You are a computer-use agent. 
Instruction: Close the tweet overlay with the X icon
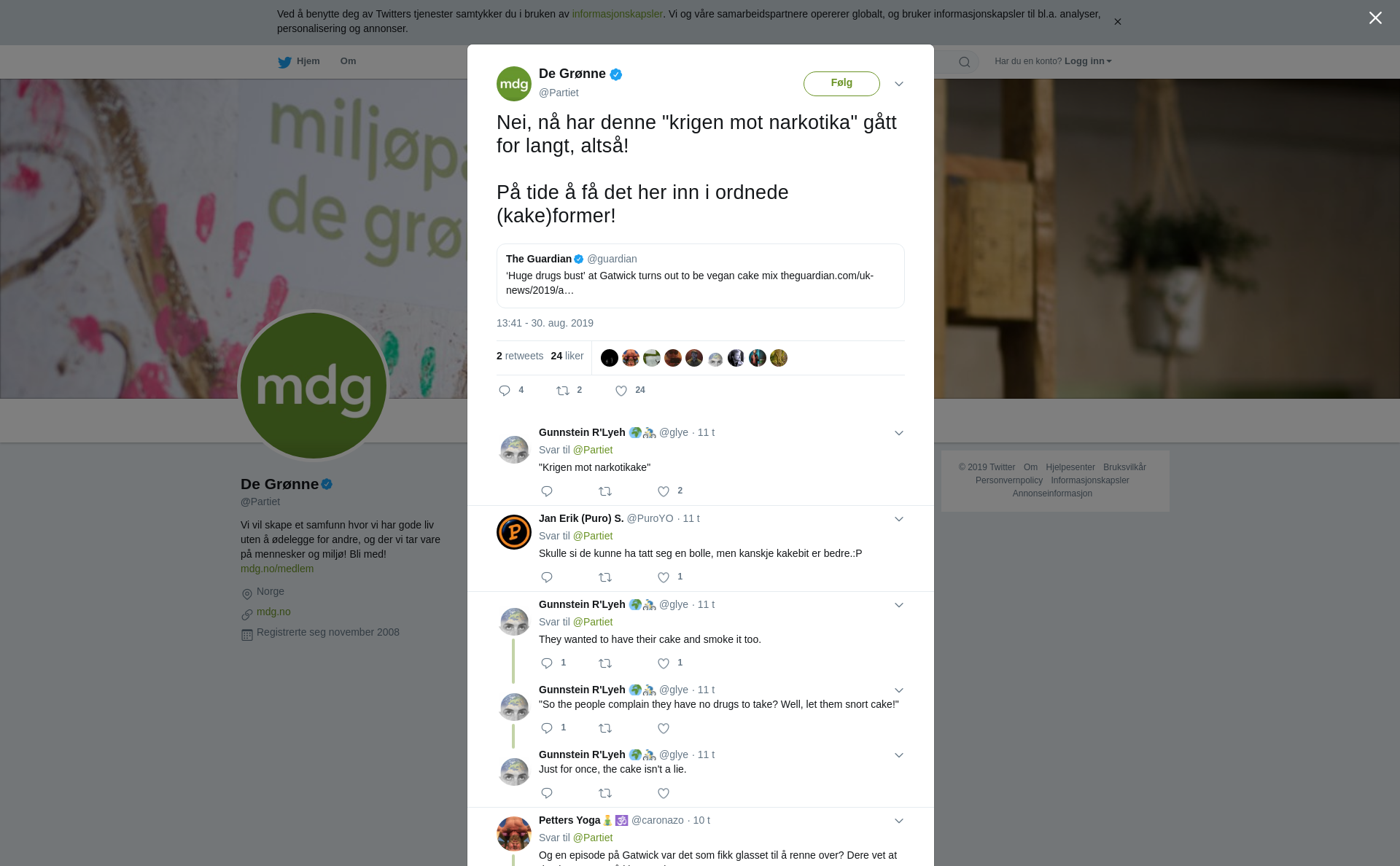1375,17
